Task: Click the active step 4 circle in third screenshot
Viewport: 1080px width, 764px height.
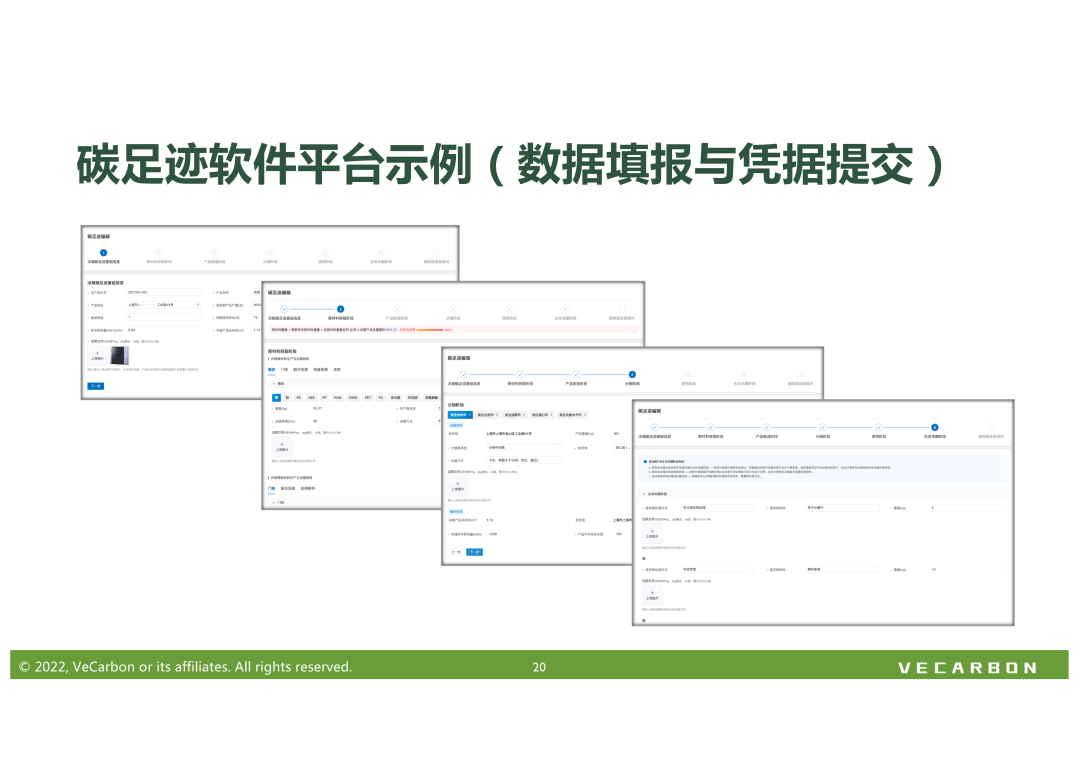Action: 632,374
